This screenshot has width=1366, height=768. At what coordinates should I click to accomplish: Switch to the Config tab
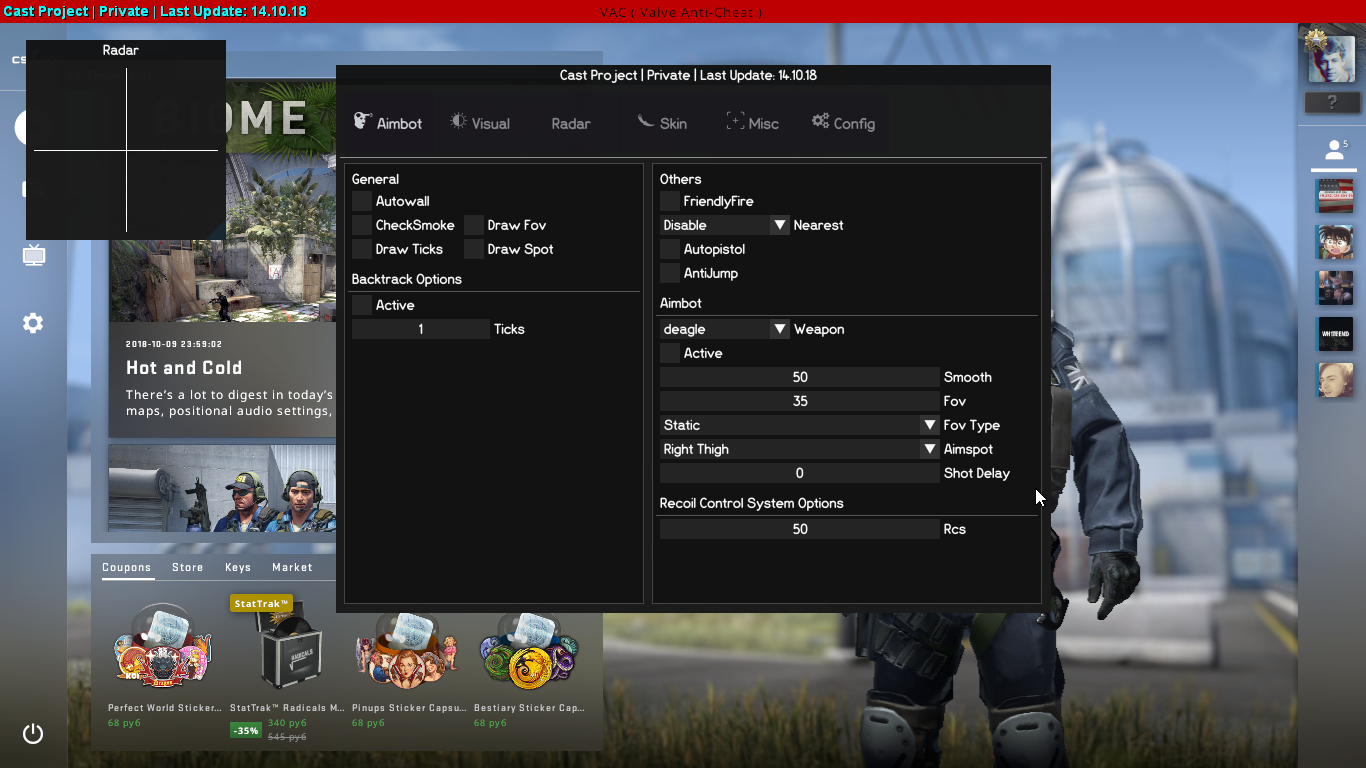[x=844, y=123]
